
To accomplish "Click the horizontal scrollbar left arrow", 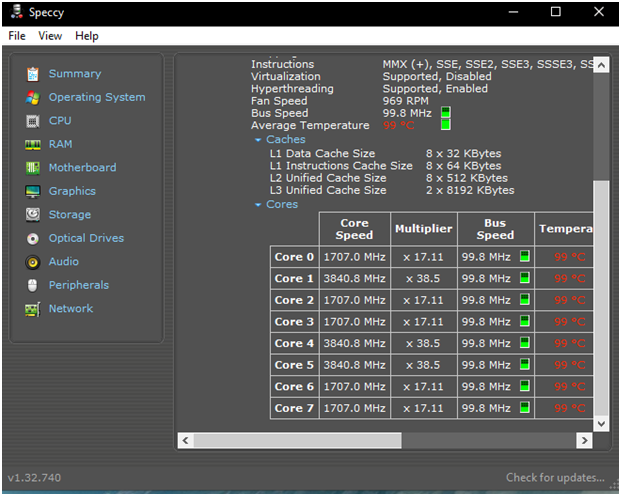I will tap(185, 440).
